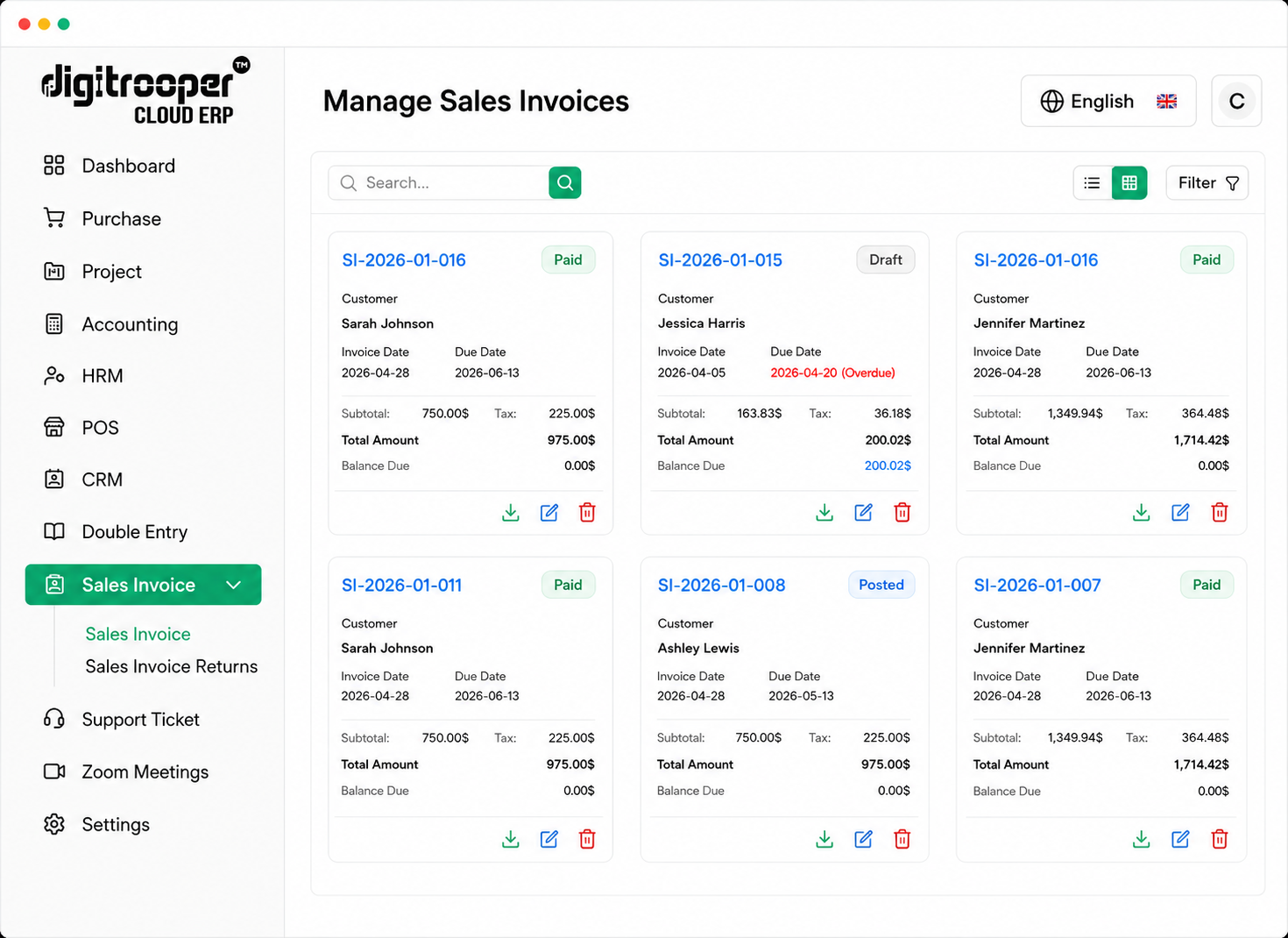The image size is (1288, 938).
Task: Download invoice SI-2026-01-015
Action: 824,512
